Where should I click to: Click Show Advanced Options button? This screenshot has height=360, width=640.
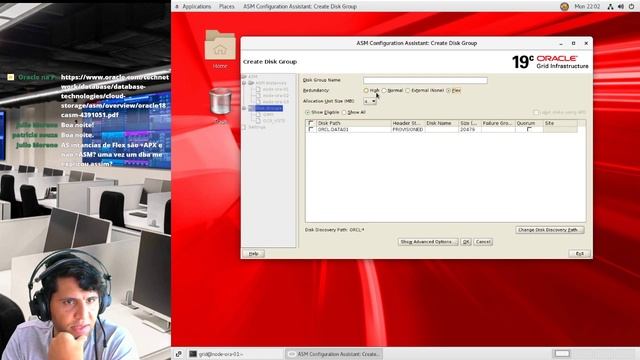(428, 242)
